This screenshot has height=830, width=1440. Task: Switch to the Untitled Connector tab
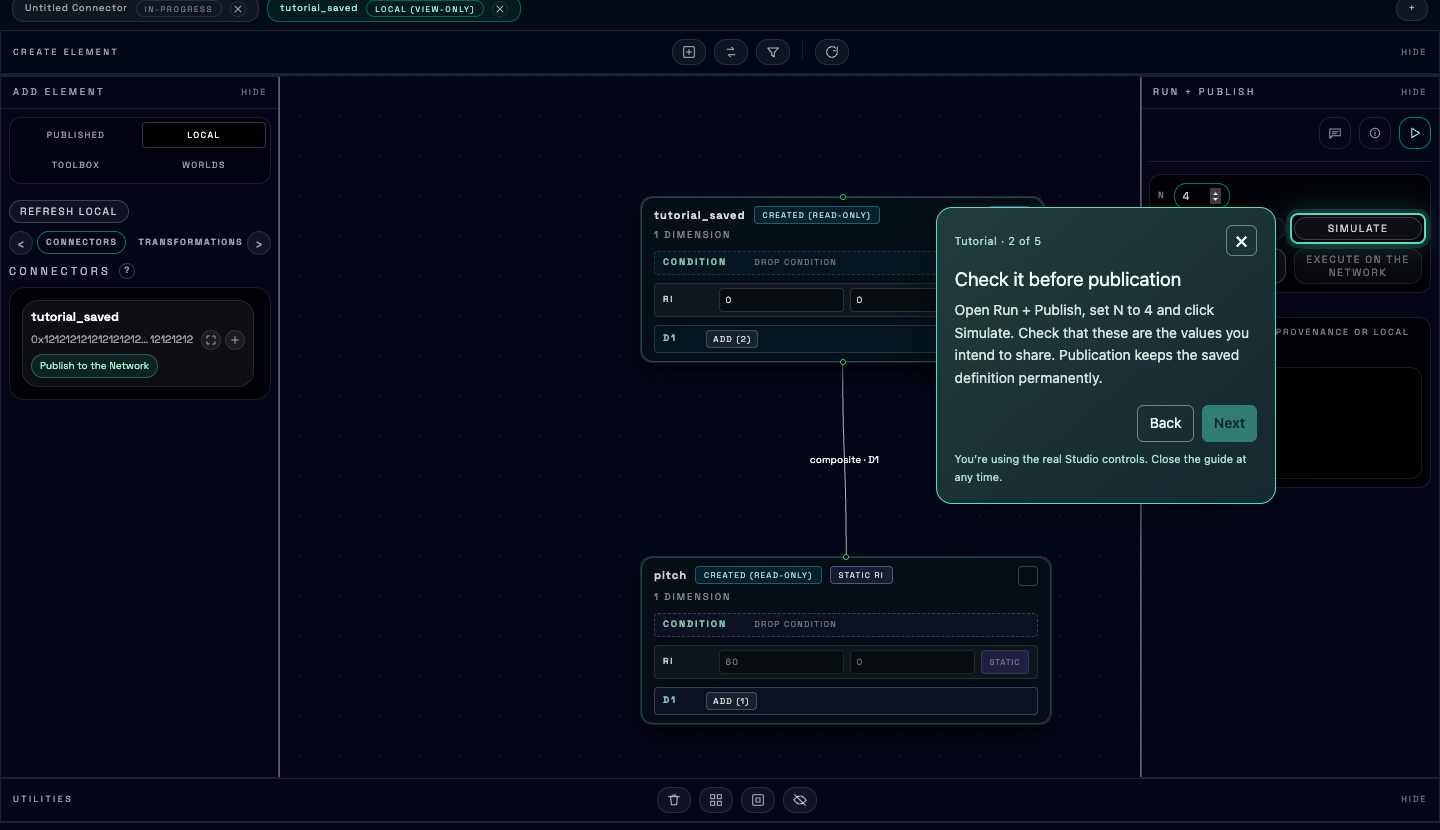(x=76, y=8)
